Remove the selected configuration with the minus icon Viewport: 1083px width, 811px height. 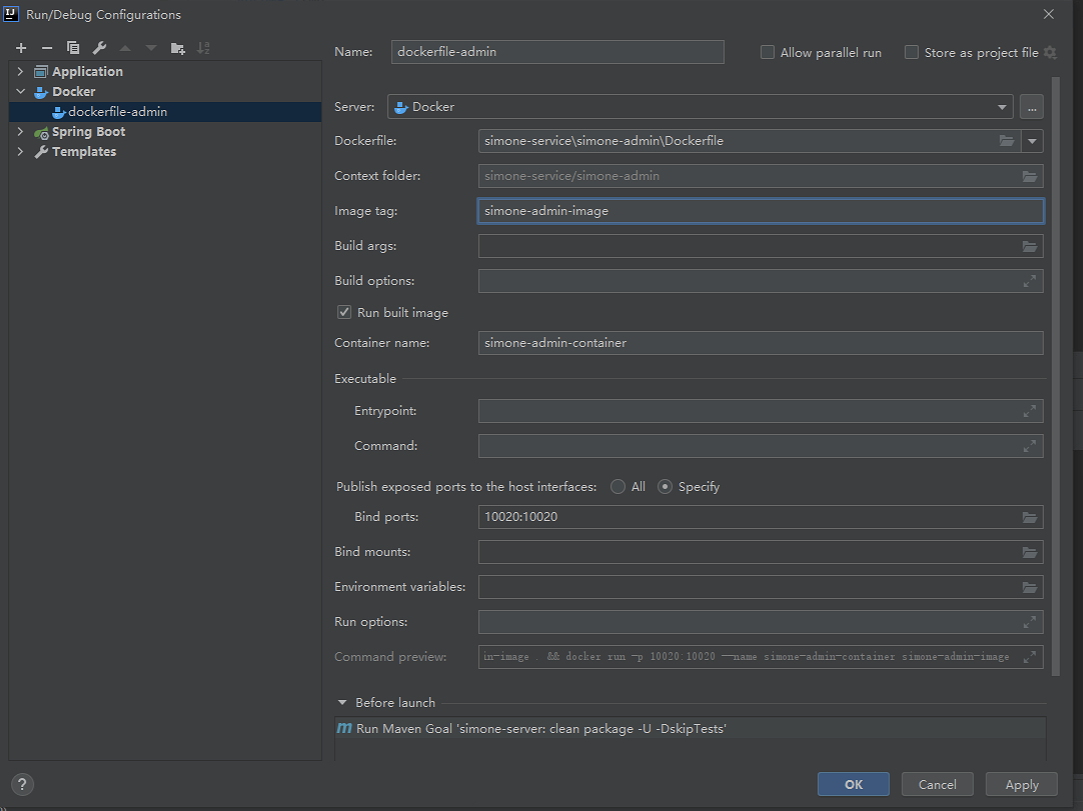click(47, 48)
